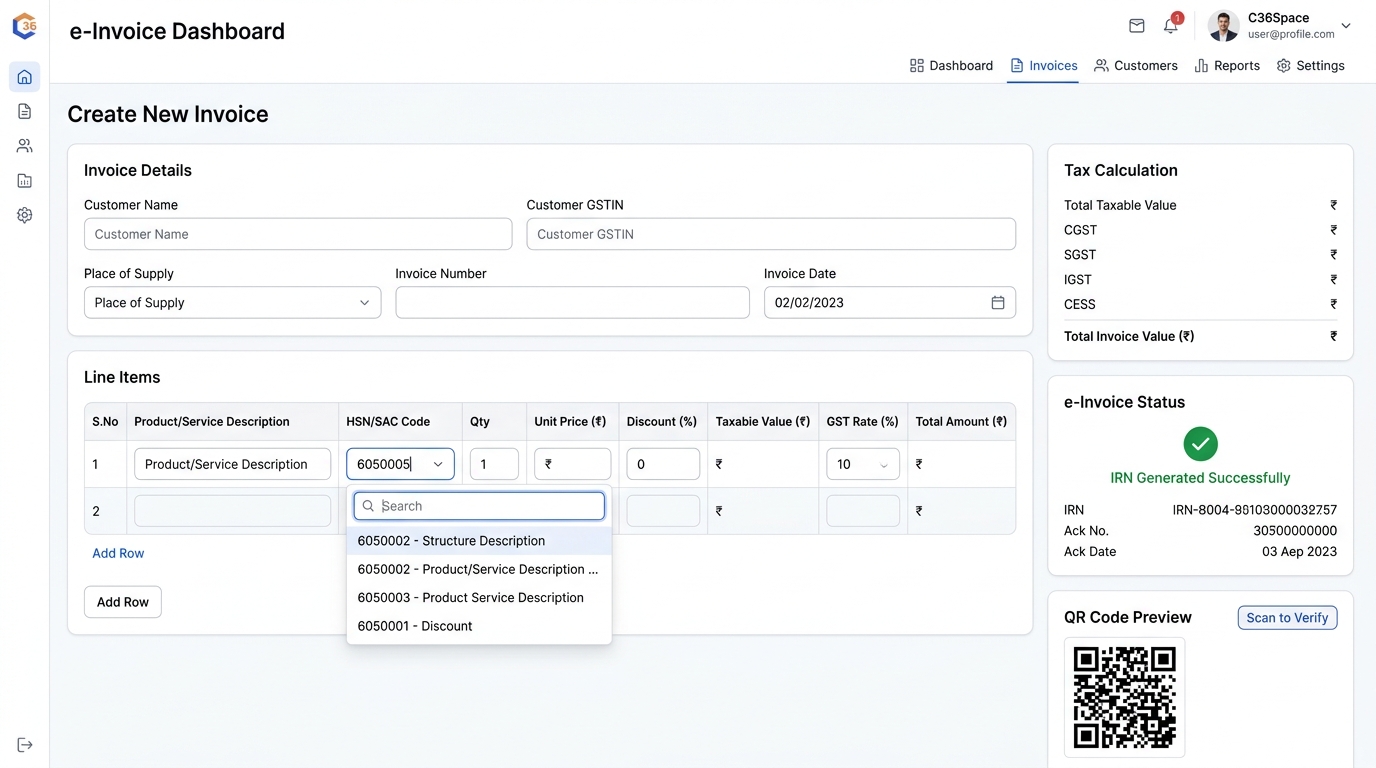Open the reports chart icon in sidebar

(x=25, y=181)
